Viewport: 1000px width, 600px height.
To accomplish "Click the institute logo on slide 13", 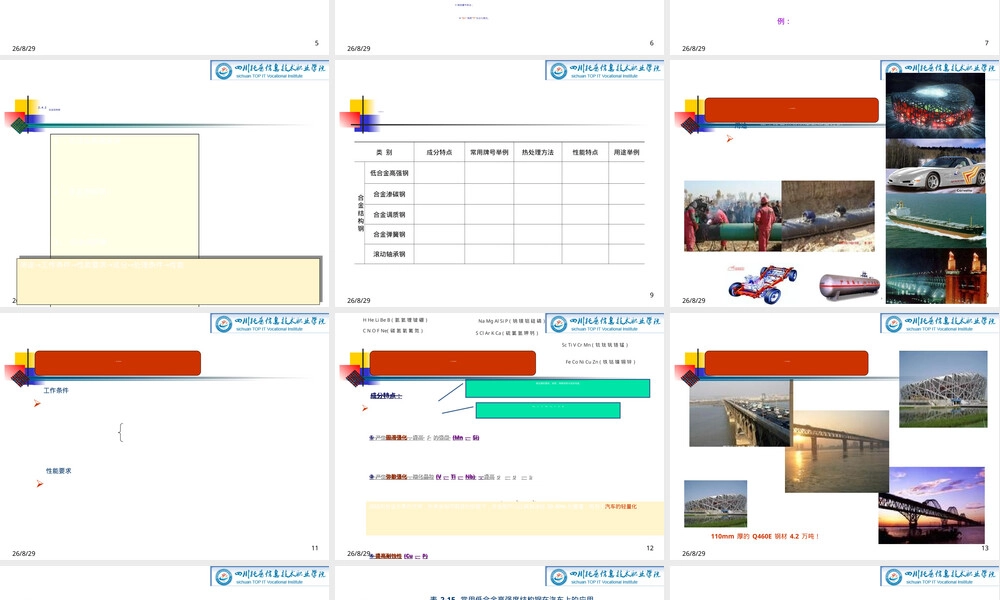I will tap(940, 323).
